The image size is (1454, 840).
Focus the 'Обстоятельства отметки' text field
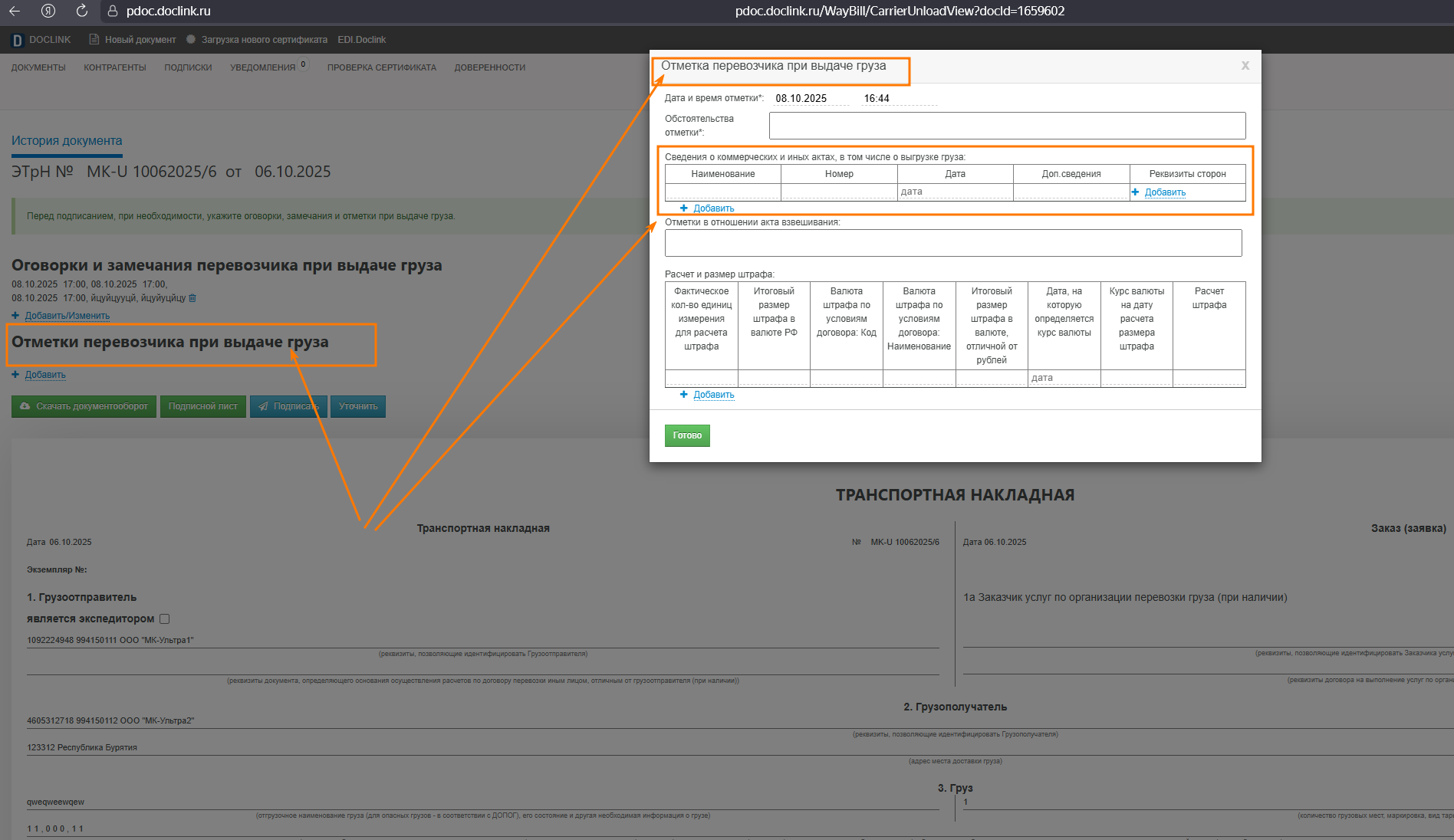click(x=1007, y=126)
